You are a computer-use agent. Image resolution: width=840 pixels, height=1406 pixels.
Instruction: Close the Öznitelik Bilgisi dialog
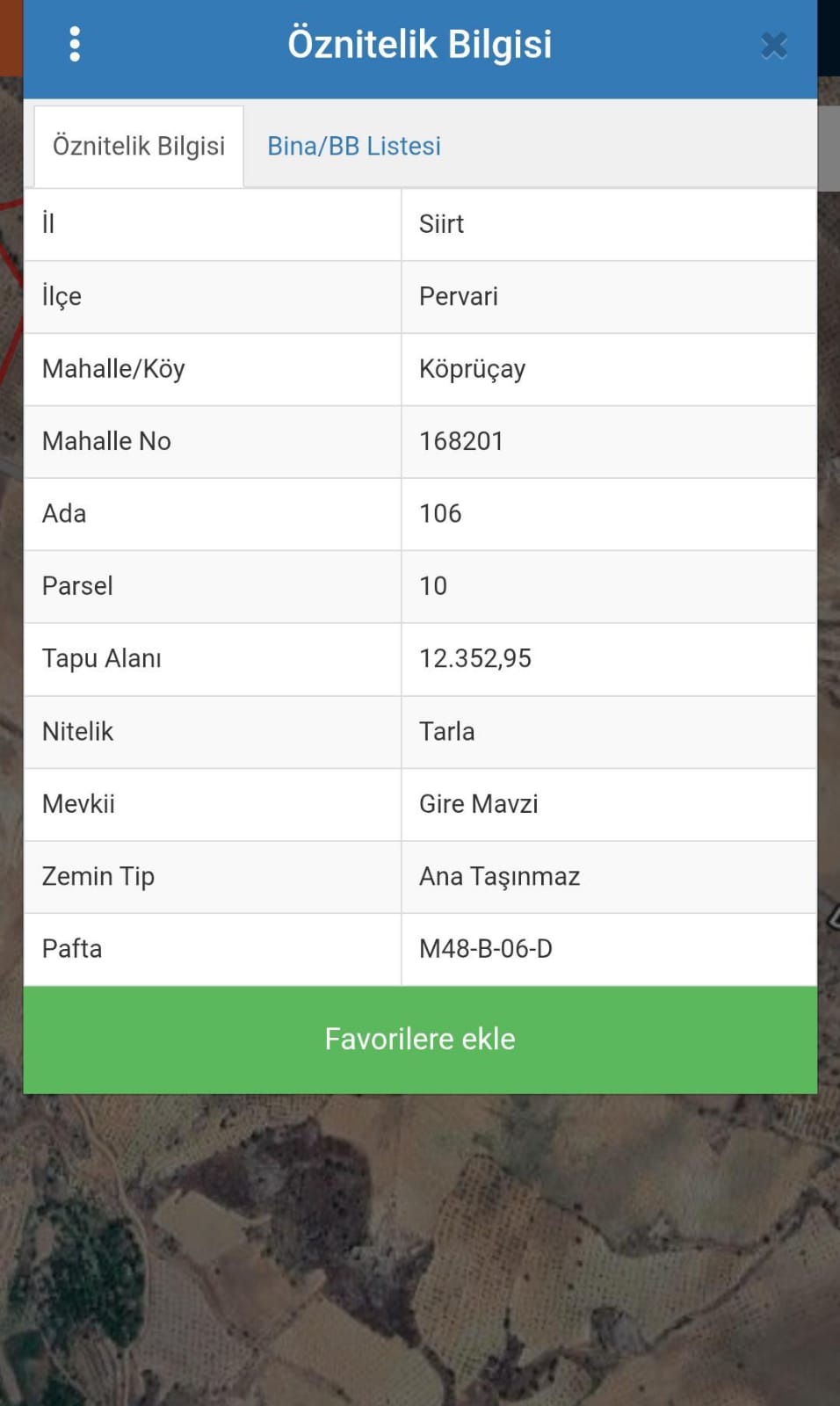coord(773,45)
